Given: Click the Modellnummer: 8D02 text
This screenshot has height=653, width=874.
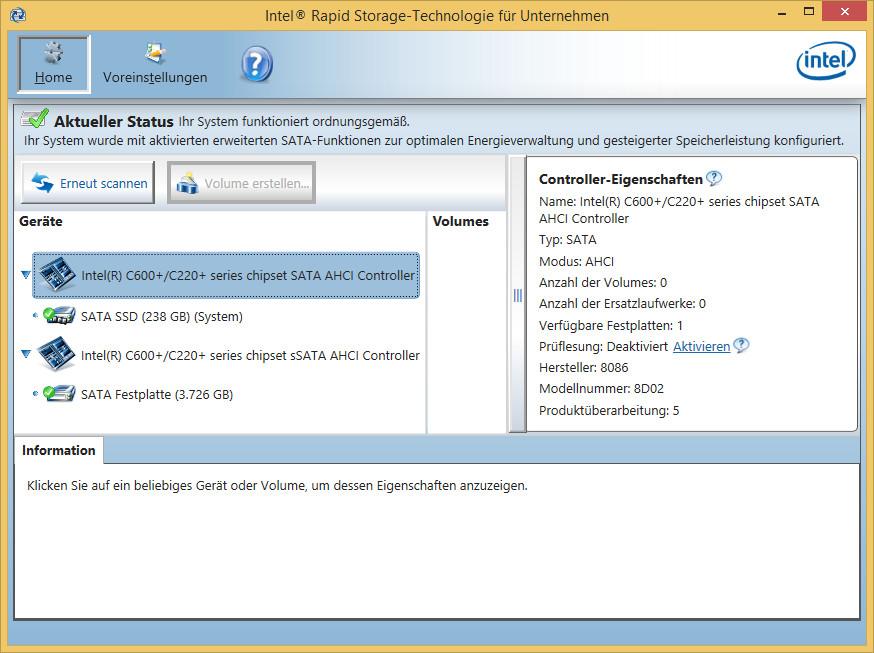Looking at the screenshot, I should [x=601, y=388].
